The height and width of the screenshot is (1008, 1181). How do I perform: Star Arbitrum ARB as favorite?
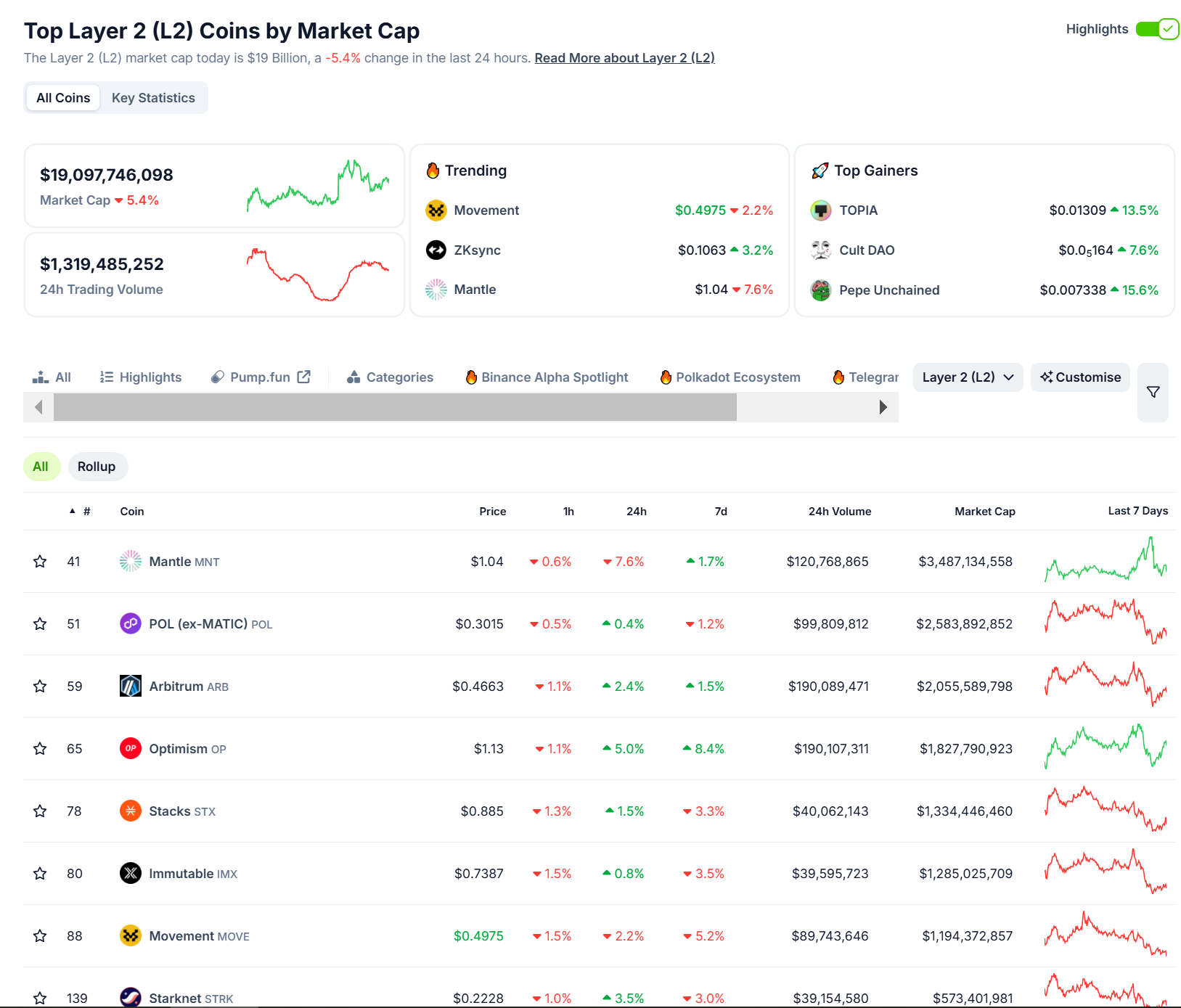click(40, 687)
